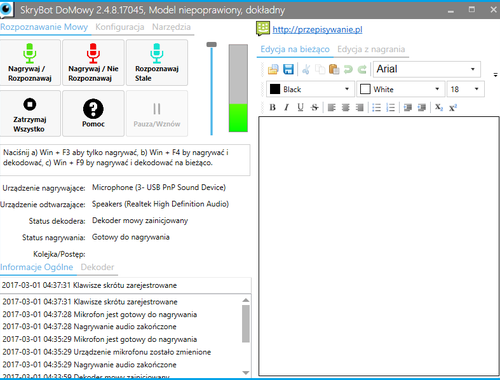Click the black color swatch
Screen dimensions: 500x380
275,89
